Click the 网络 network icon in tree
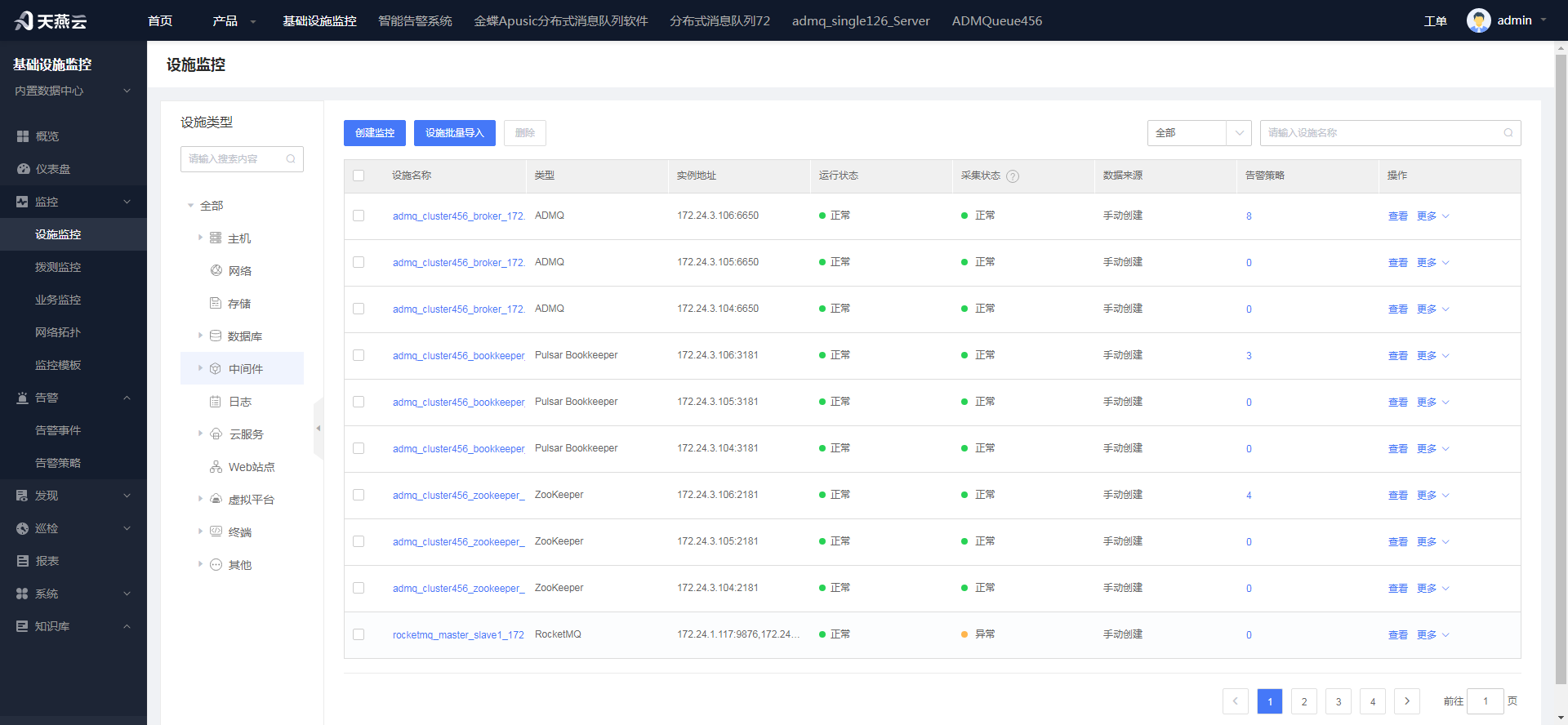 coord(216,270)
